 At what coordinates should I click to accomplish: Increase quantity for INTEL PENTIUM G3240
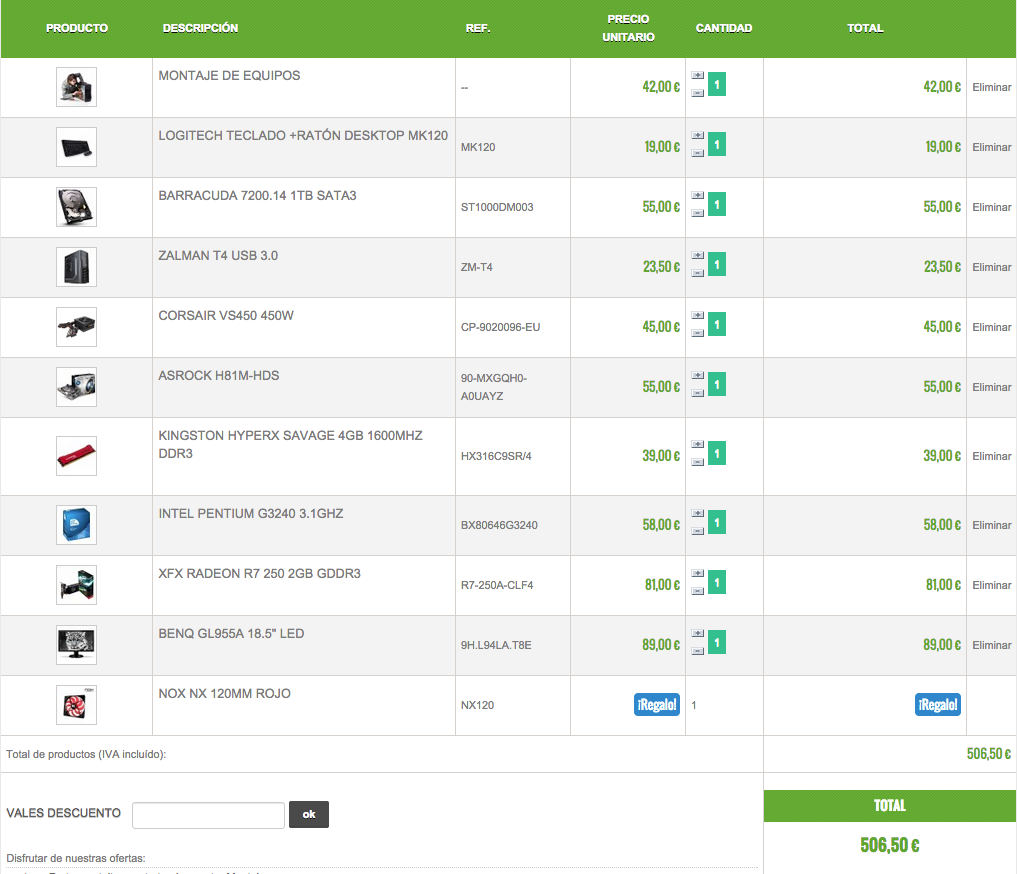(x=697, y=513)
